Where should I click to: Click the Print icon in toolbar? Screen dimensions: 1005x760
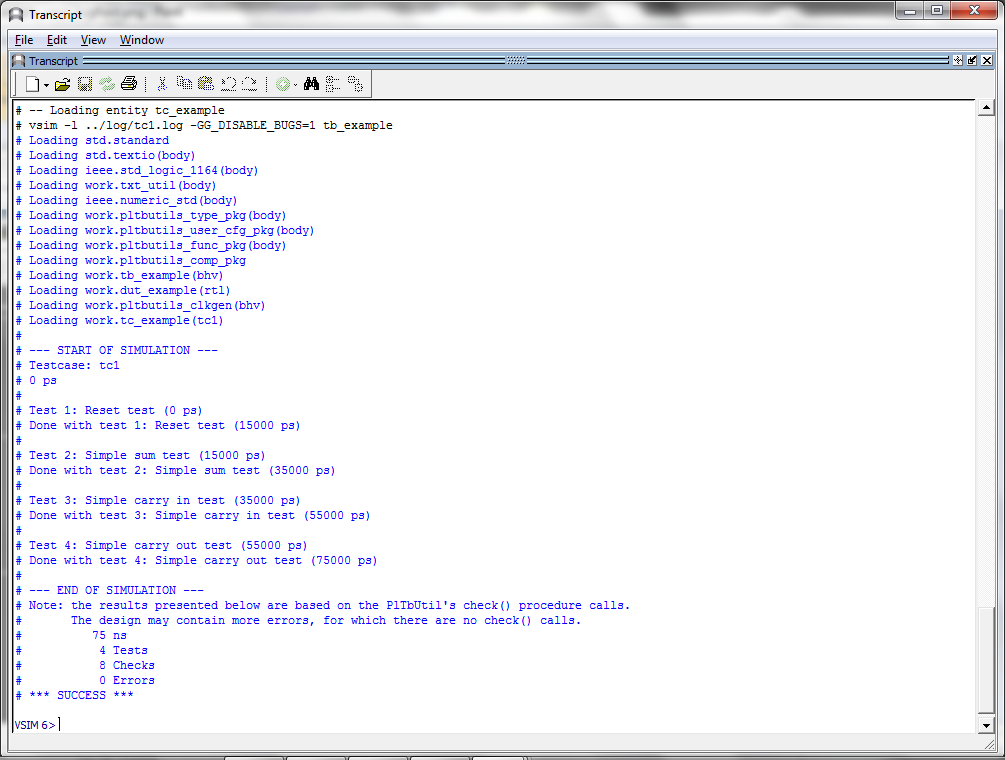pos(128,85)
